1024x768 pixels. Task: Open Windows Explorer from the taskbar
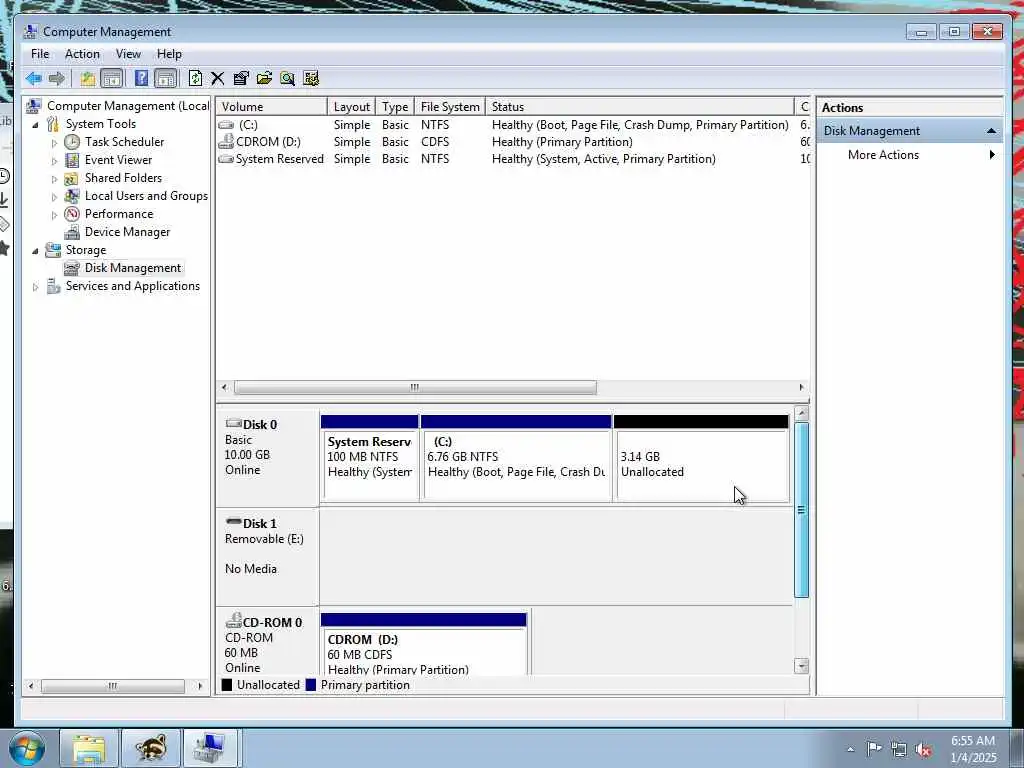[89, 748]
